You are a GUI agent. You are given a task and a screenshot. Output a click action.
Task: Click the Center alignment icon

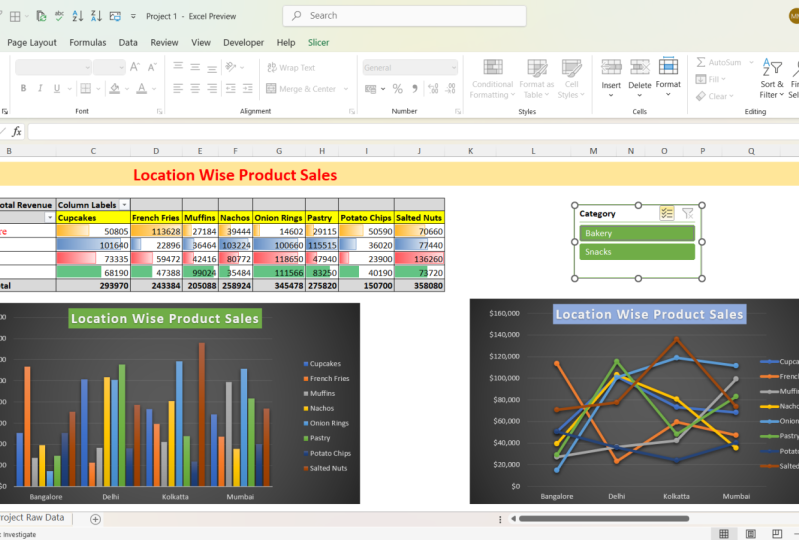[x=195, y=89]
